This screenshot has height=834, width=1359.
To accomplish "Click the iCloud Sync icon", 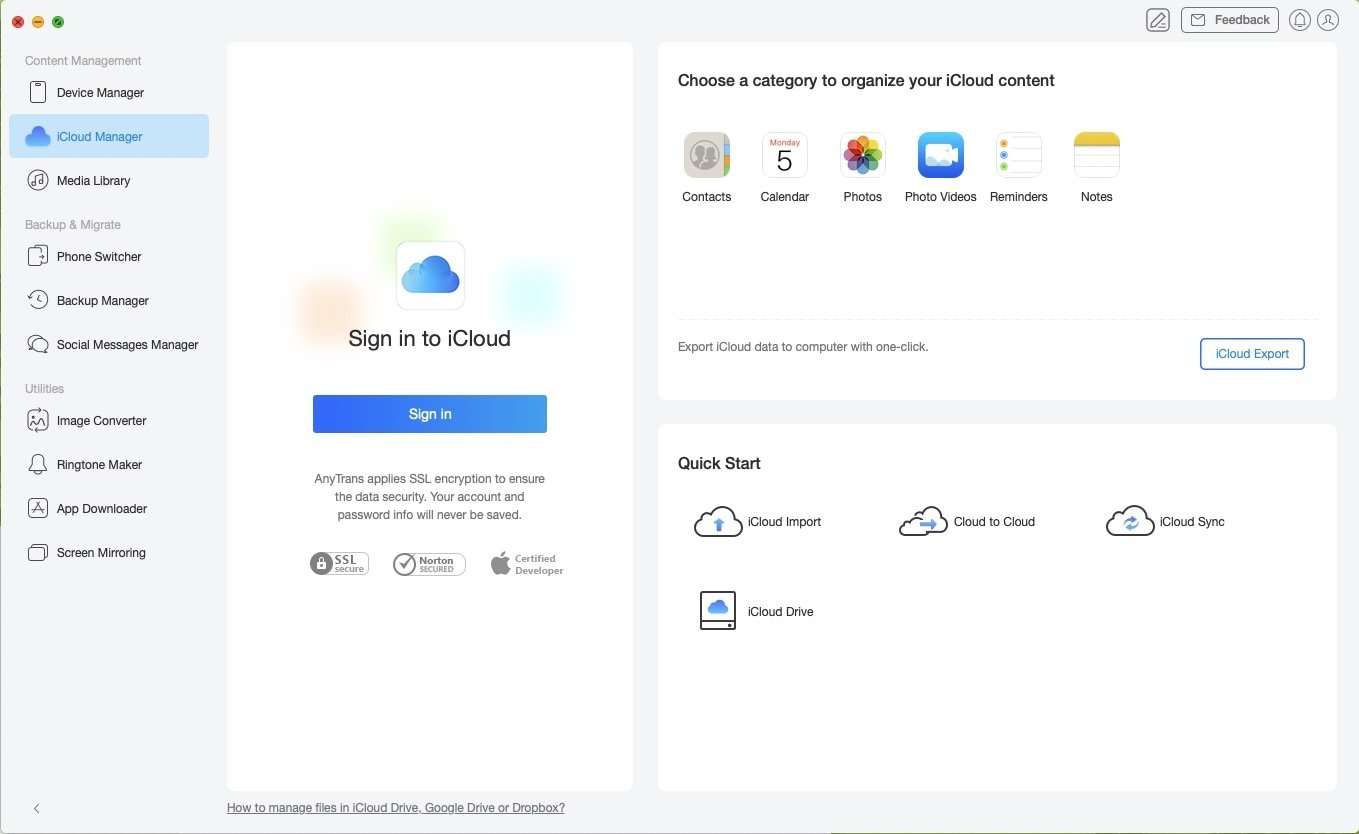I will point(1130,522).
